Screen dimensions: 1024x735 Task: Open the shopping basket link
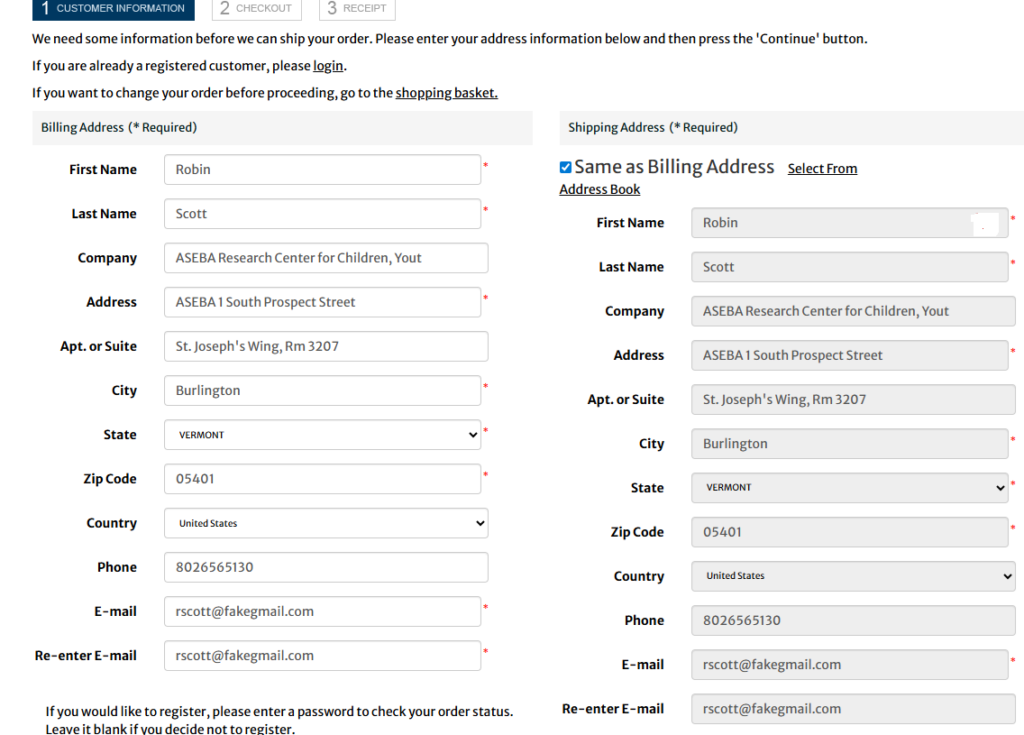[x=446, y=93]
